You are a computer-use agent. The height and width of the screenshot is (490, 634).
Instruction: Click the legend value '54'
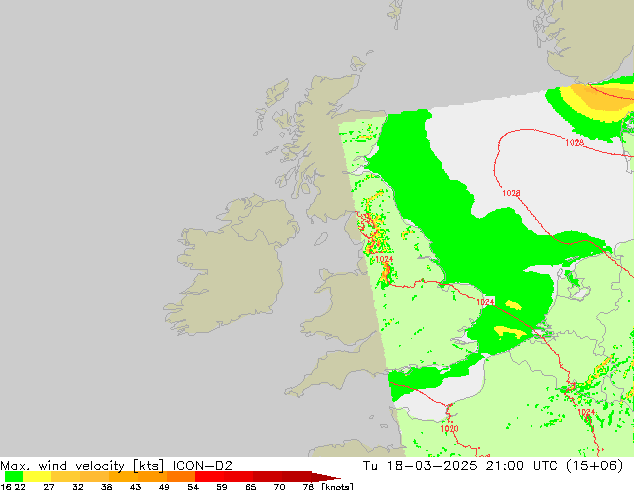tap(193, 486)
